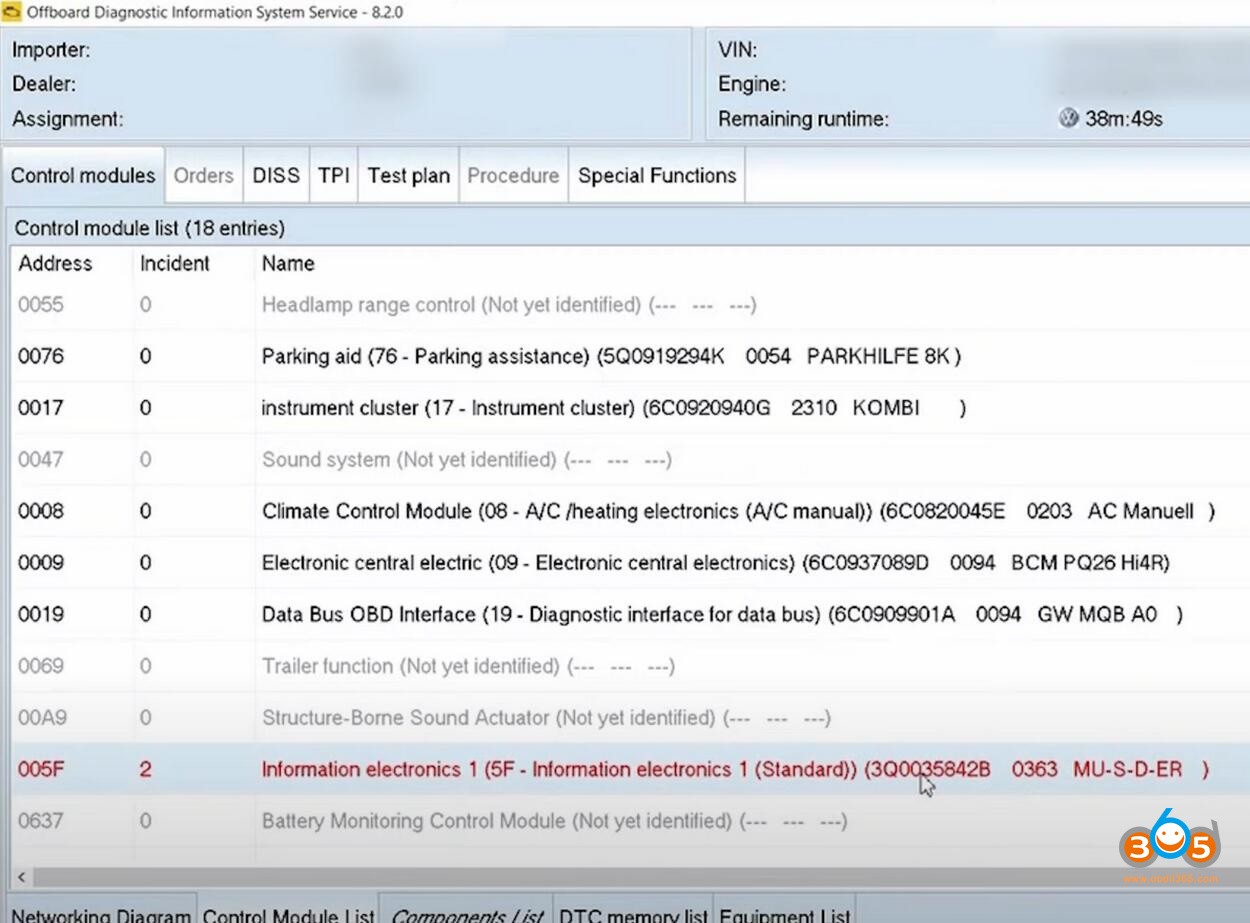
Task: Select row 0017 instrument cluster
Action: tap(630, 408)
